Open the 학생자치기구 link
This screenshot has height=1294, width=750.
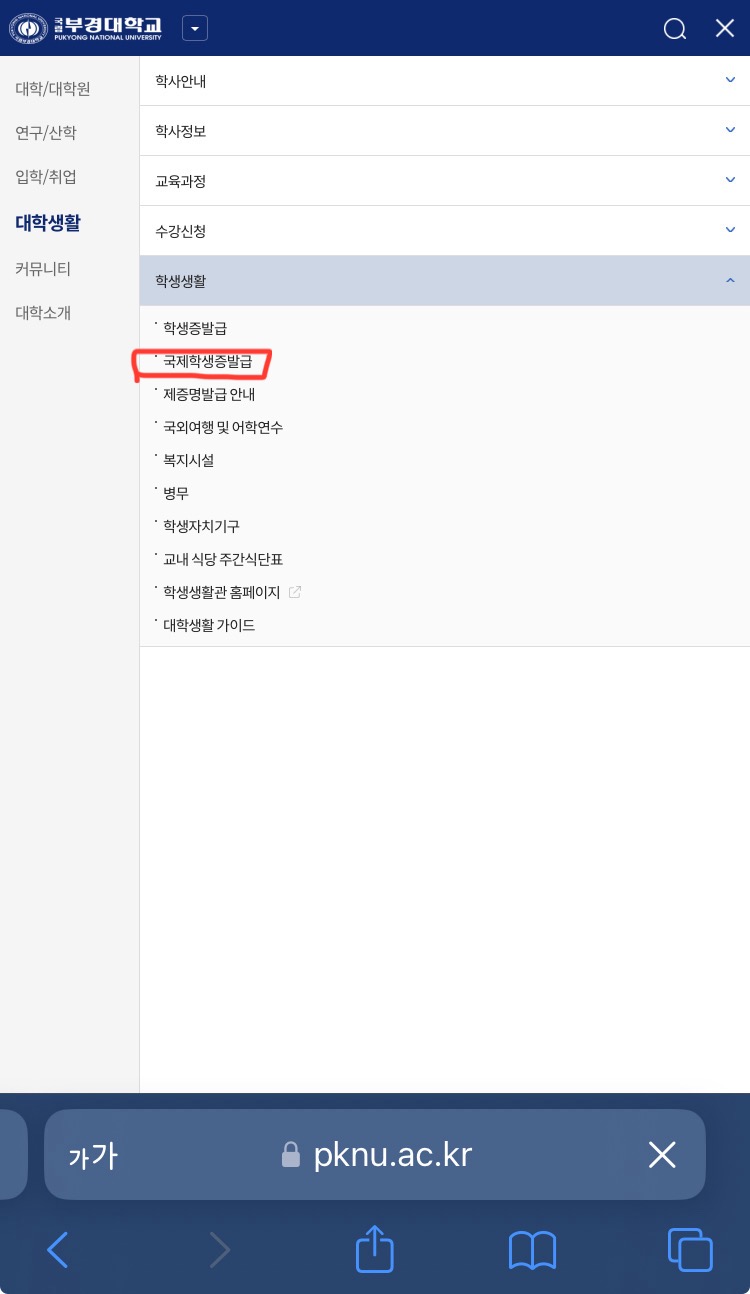pos(201,526)
